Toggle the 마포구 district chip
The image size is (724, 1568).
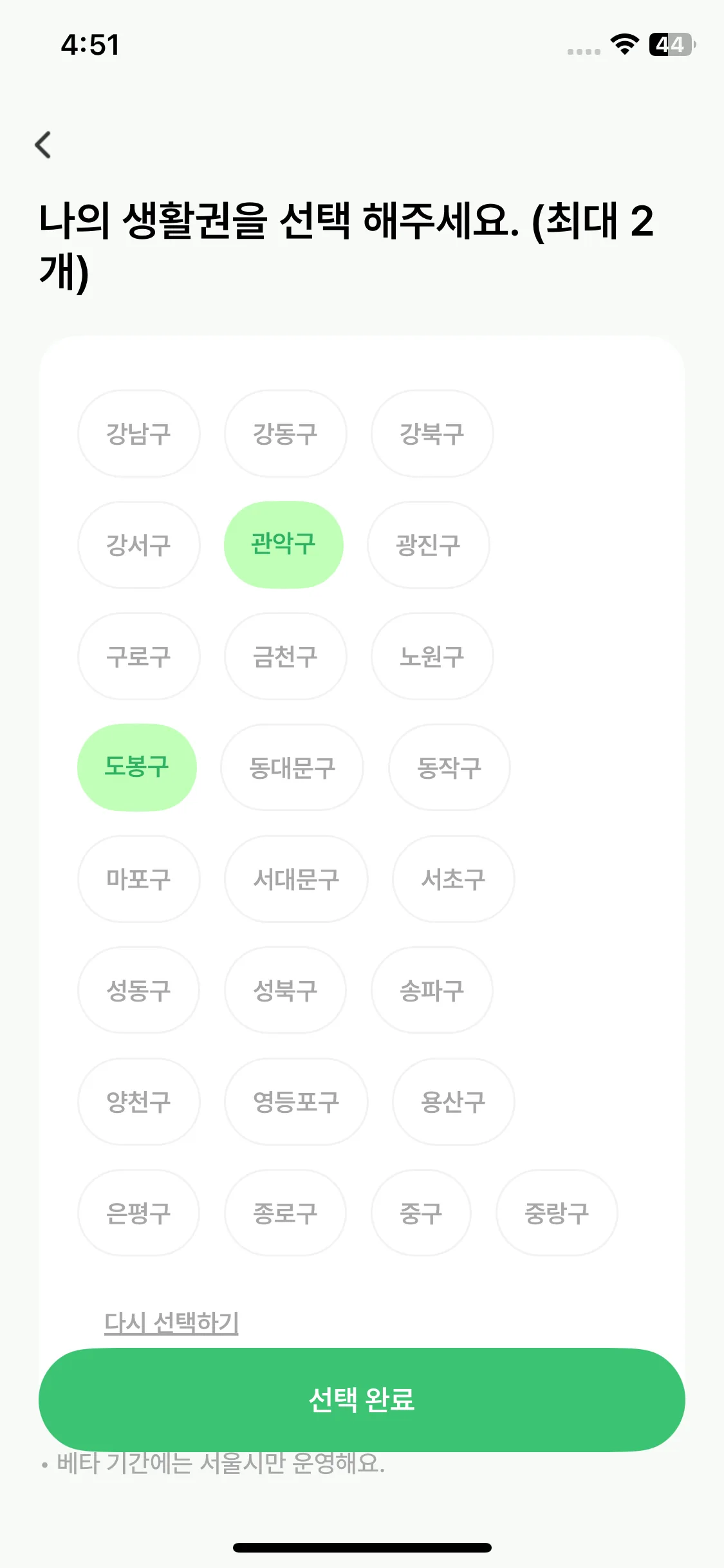138,879
